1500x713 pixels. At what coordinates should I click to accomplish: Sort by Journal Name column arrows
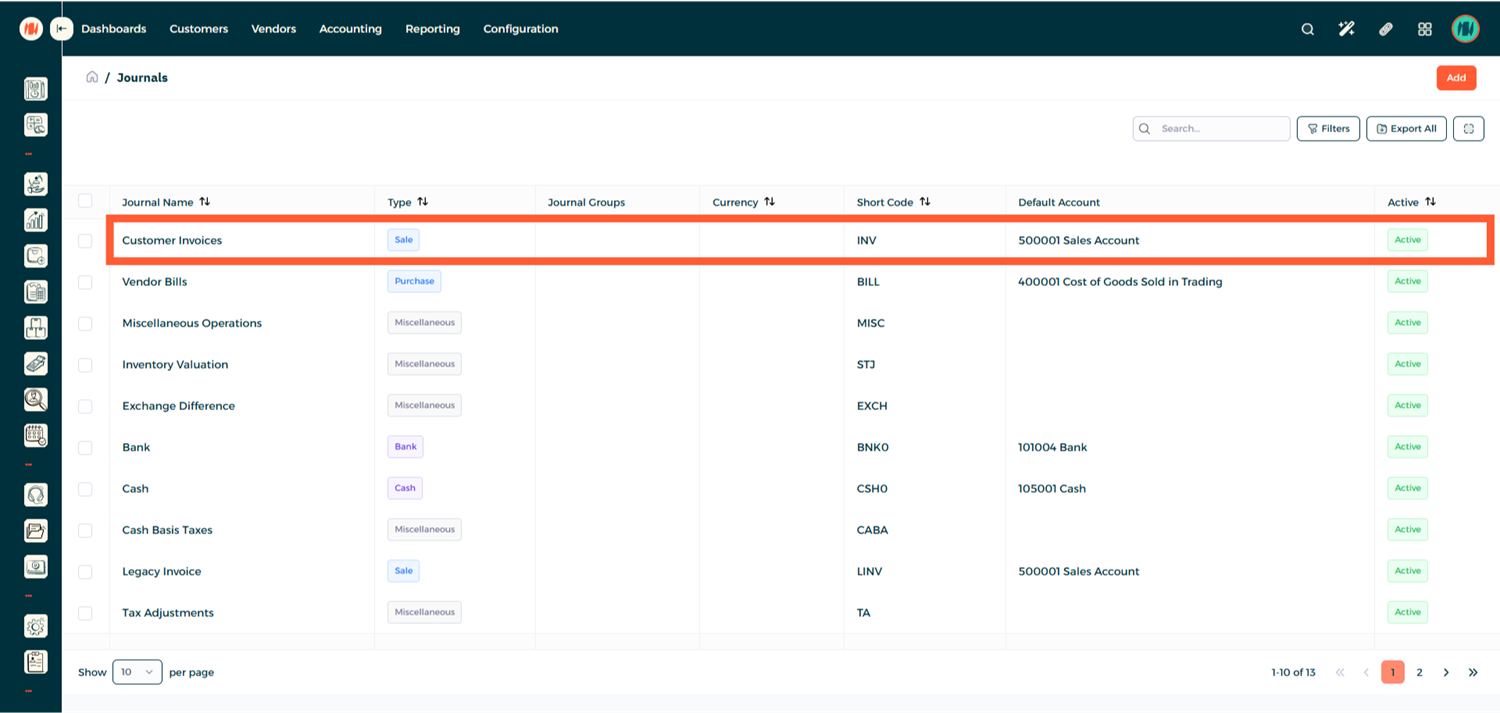[x=205, y=202]
